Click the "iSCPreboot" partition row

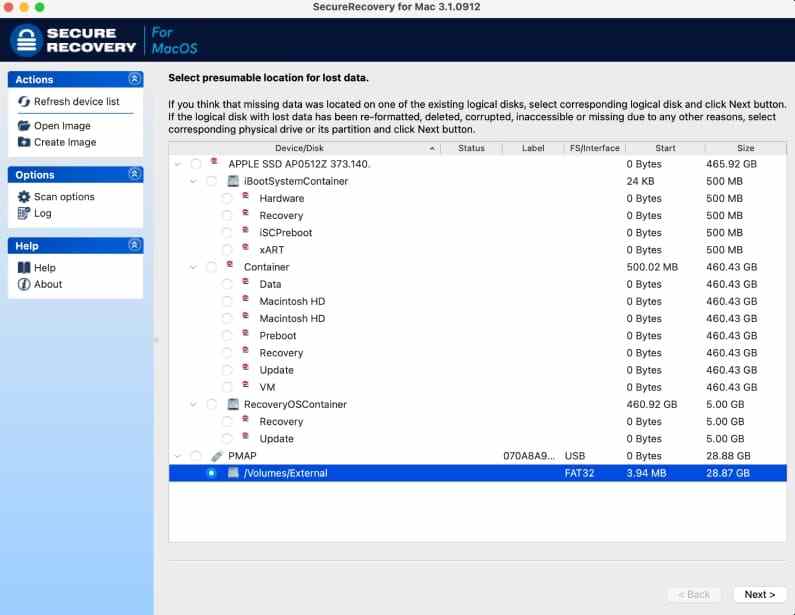click(x=478, y=233)
